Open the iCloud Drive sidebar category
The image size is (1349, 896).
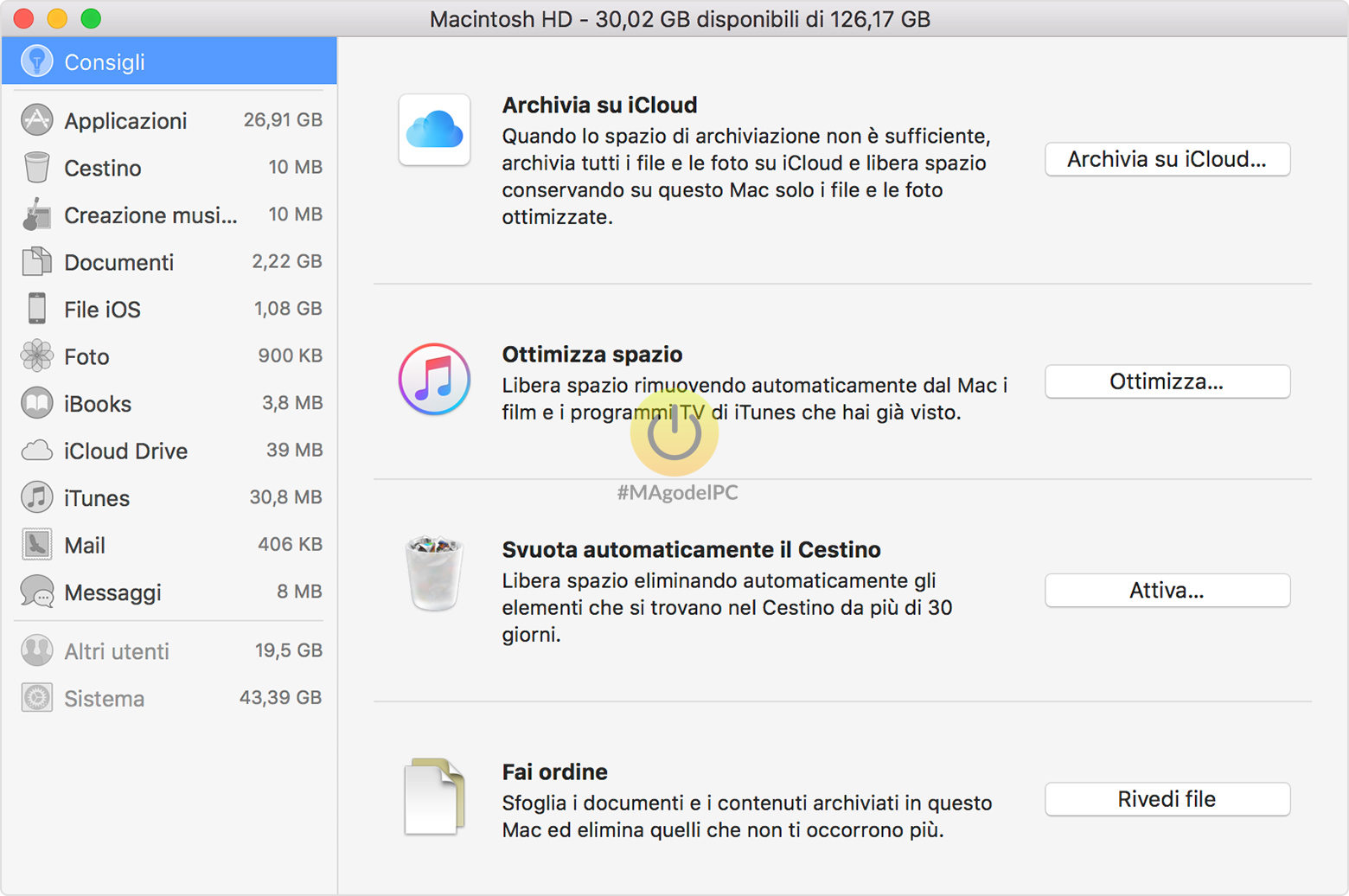(x=170, y=451)
